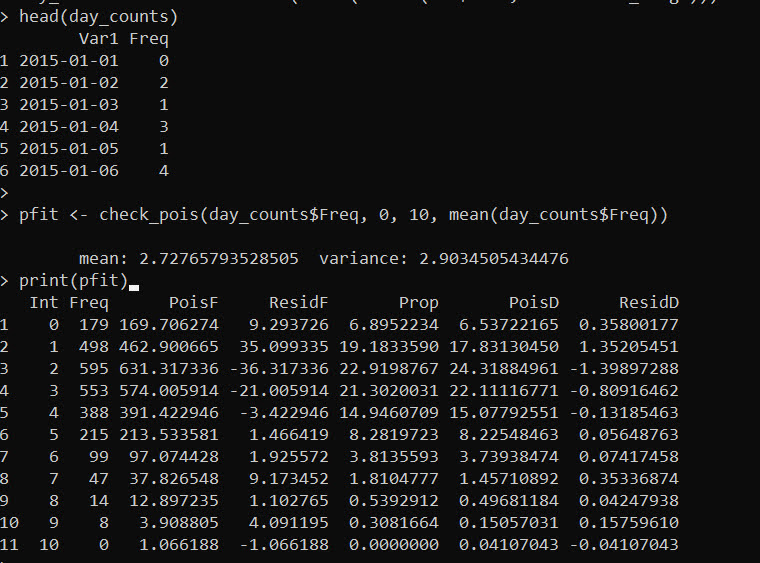Click the ResidF value 1.925572
Screen dimensions: 760x563
tap(289, 457)
